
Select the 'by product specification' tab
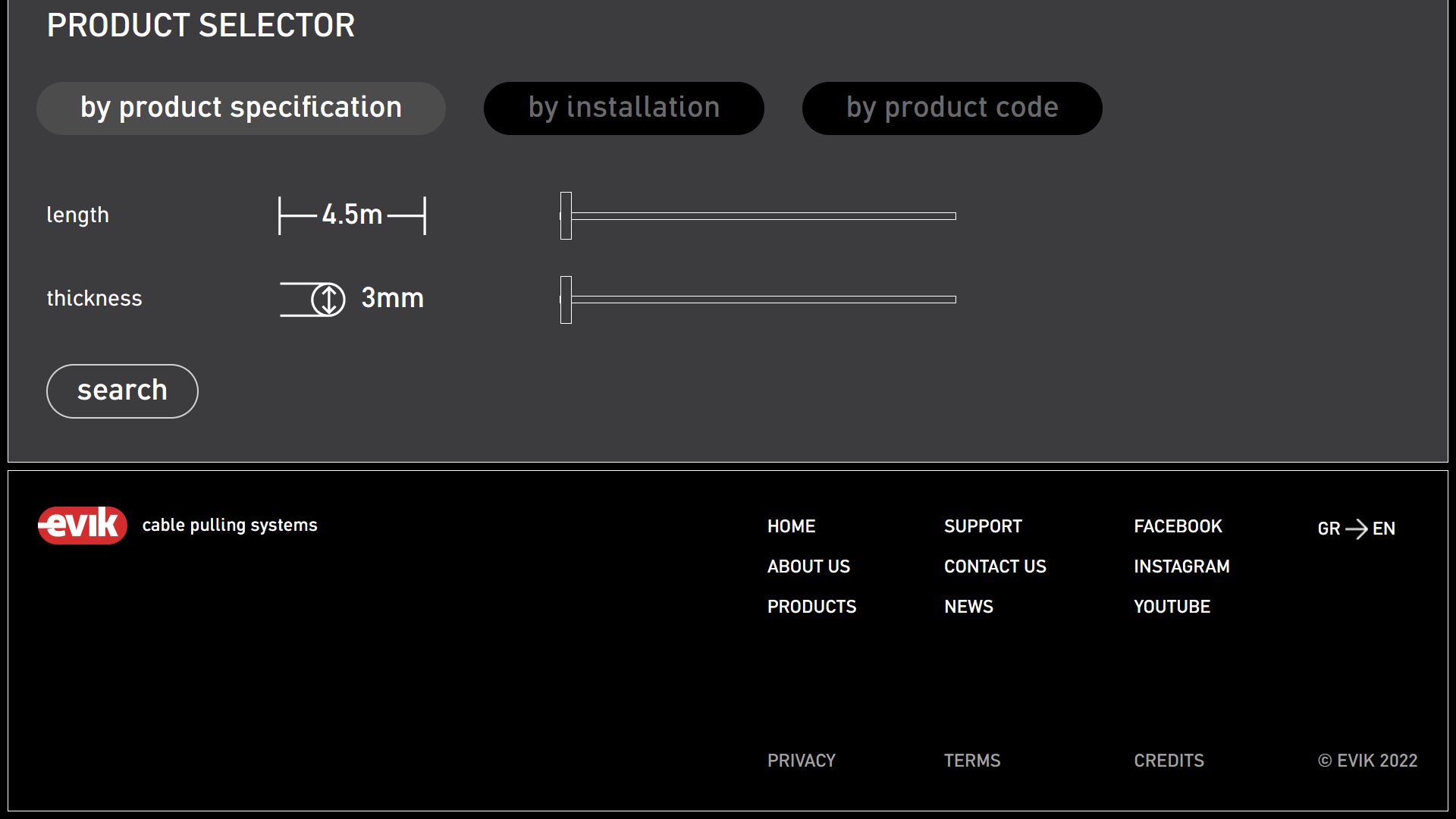[241, 108]
